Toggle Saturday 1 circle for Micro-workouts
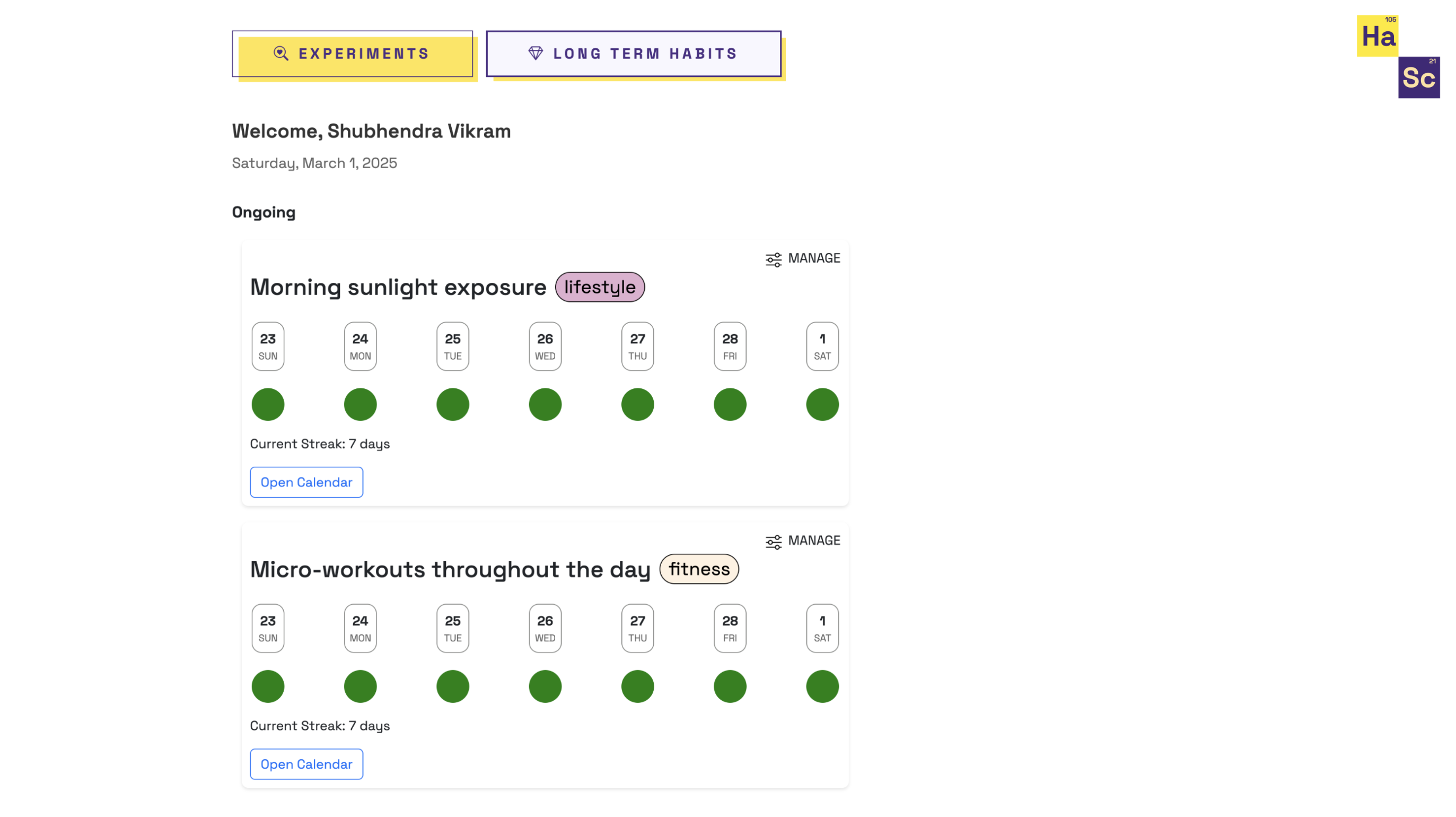1456x817 pixels. point(822,686)
